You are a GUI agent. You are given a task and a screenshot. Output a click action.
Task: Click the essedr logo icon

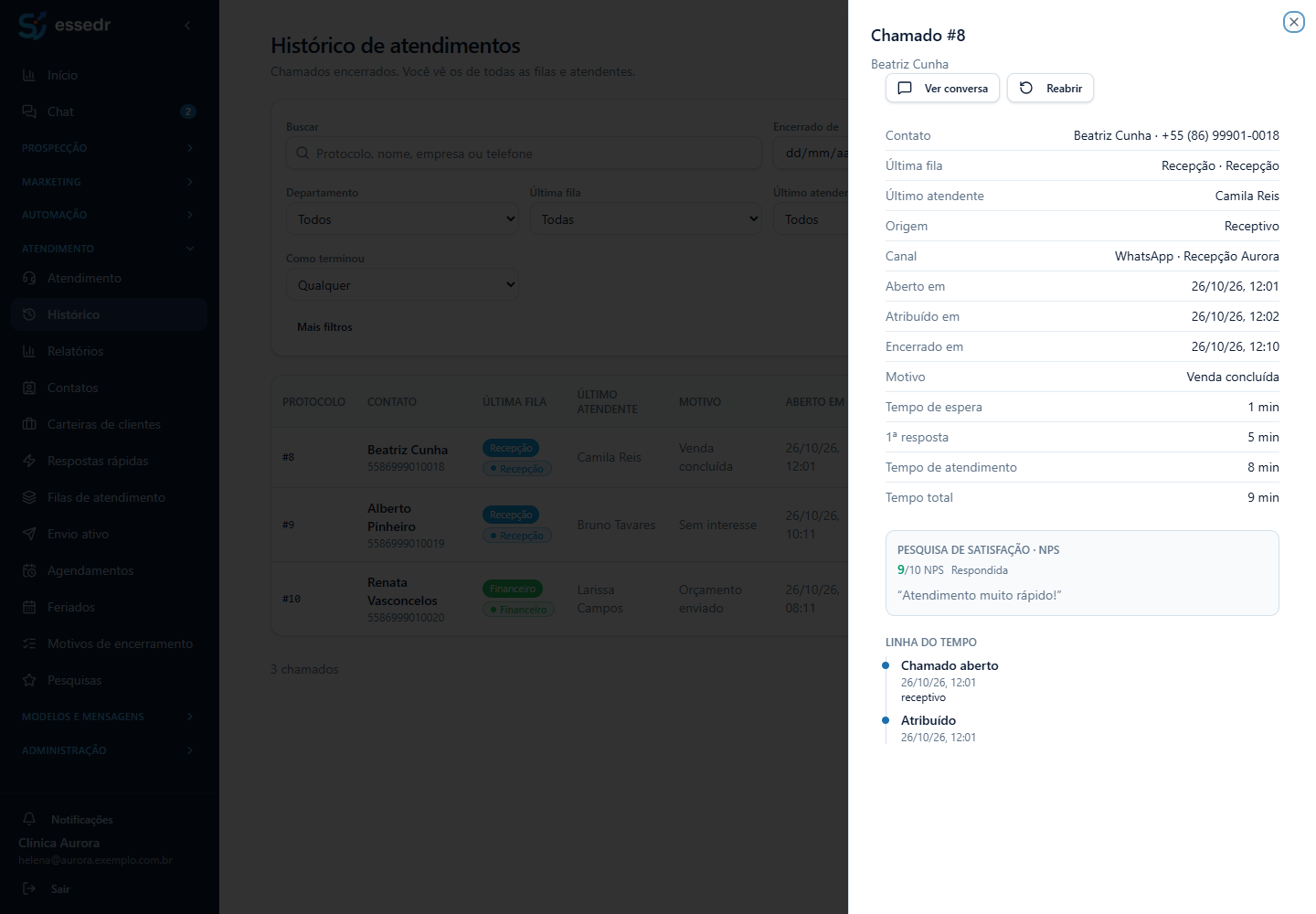click(x=32, y=26)
